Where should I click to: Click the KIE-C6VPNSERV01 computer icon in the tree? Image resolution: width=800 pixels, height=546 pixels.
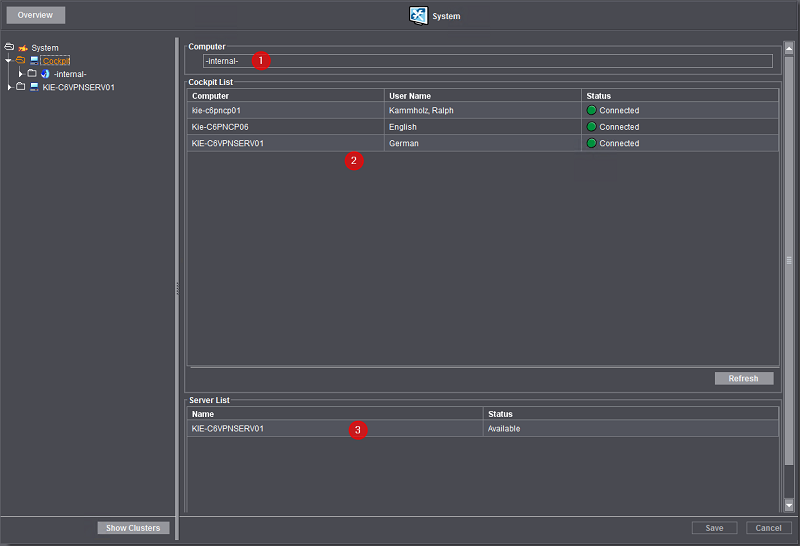coord(34,87)
